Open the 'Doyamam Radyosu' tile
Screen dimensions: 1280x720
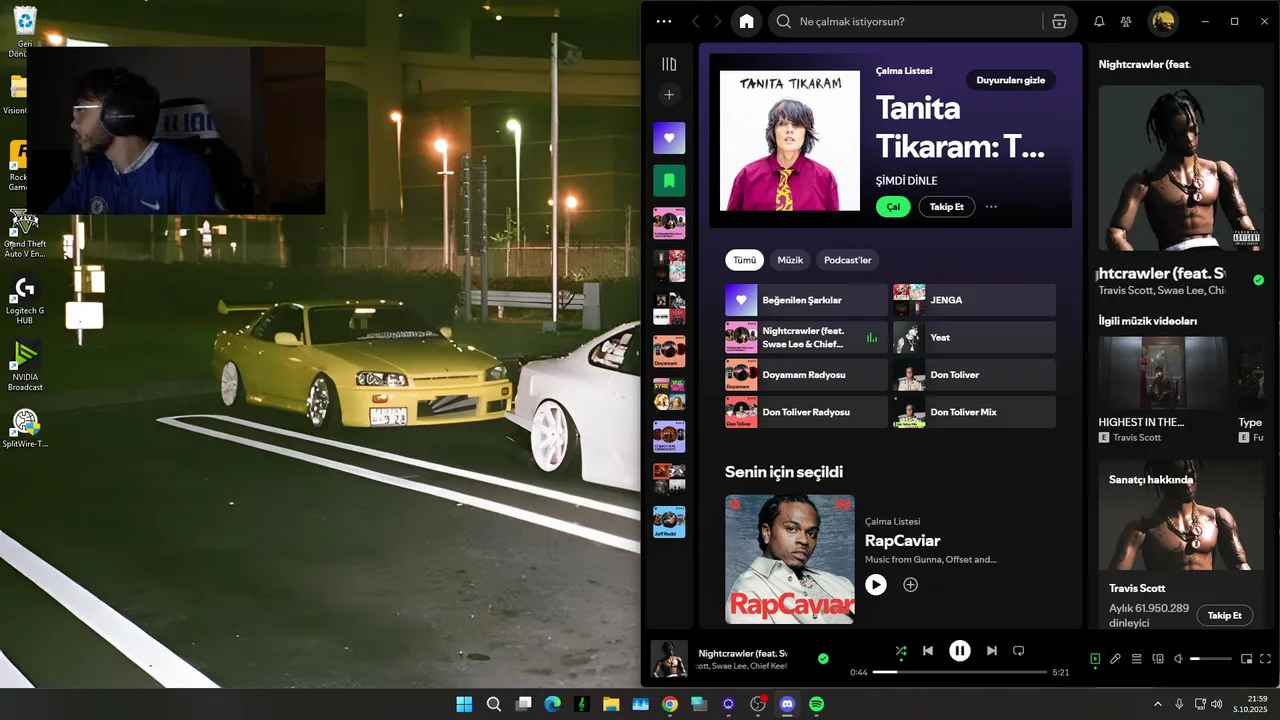pyautogui.click(x=806, y=375)
